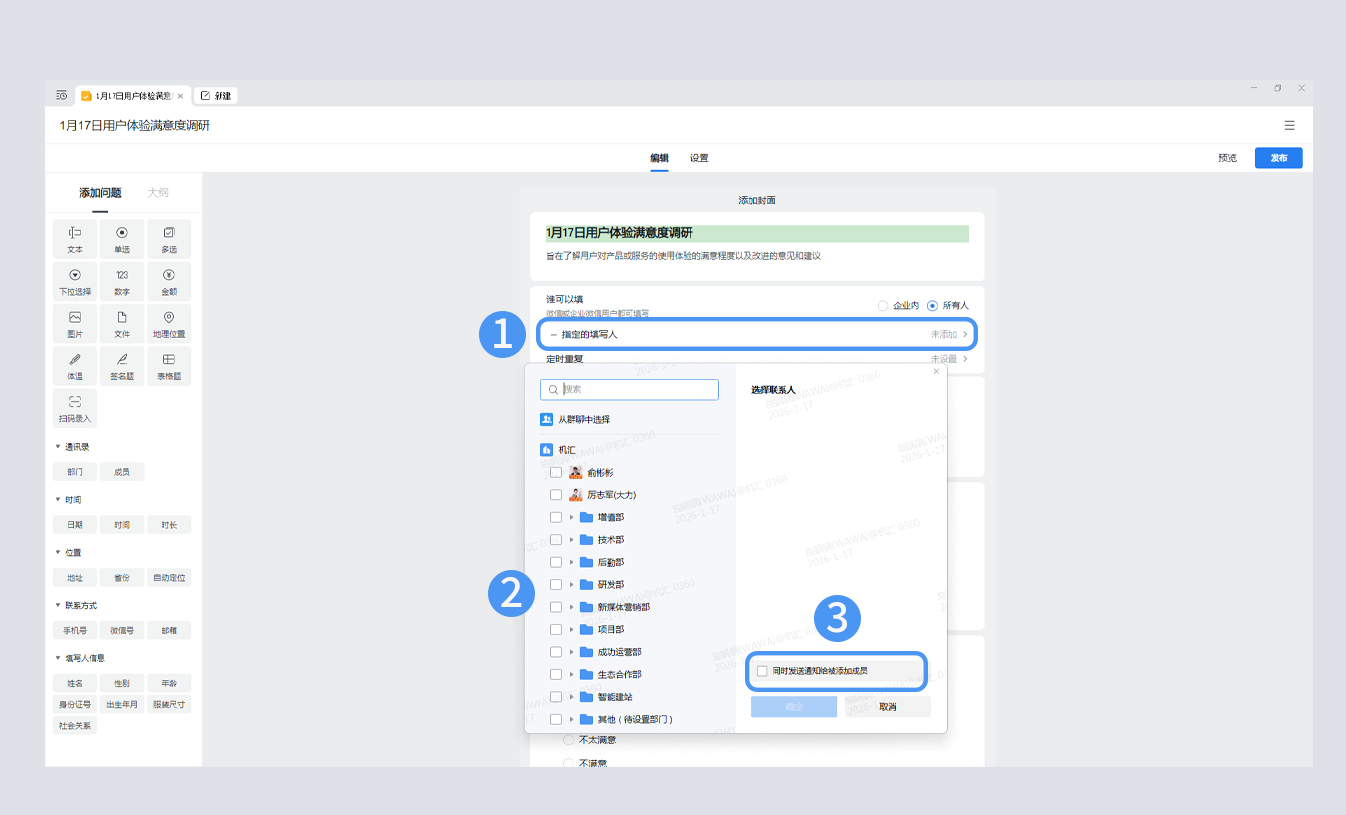
Task: Expand the 项目部 department tree node
Action: pyautogui.click(x=572, y=630)
